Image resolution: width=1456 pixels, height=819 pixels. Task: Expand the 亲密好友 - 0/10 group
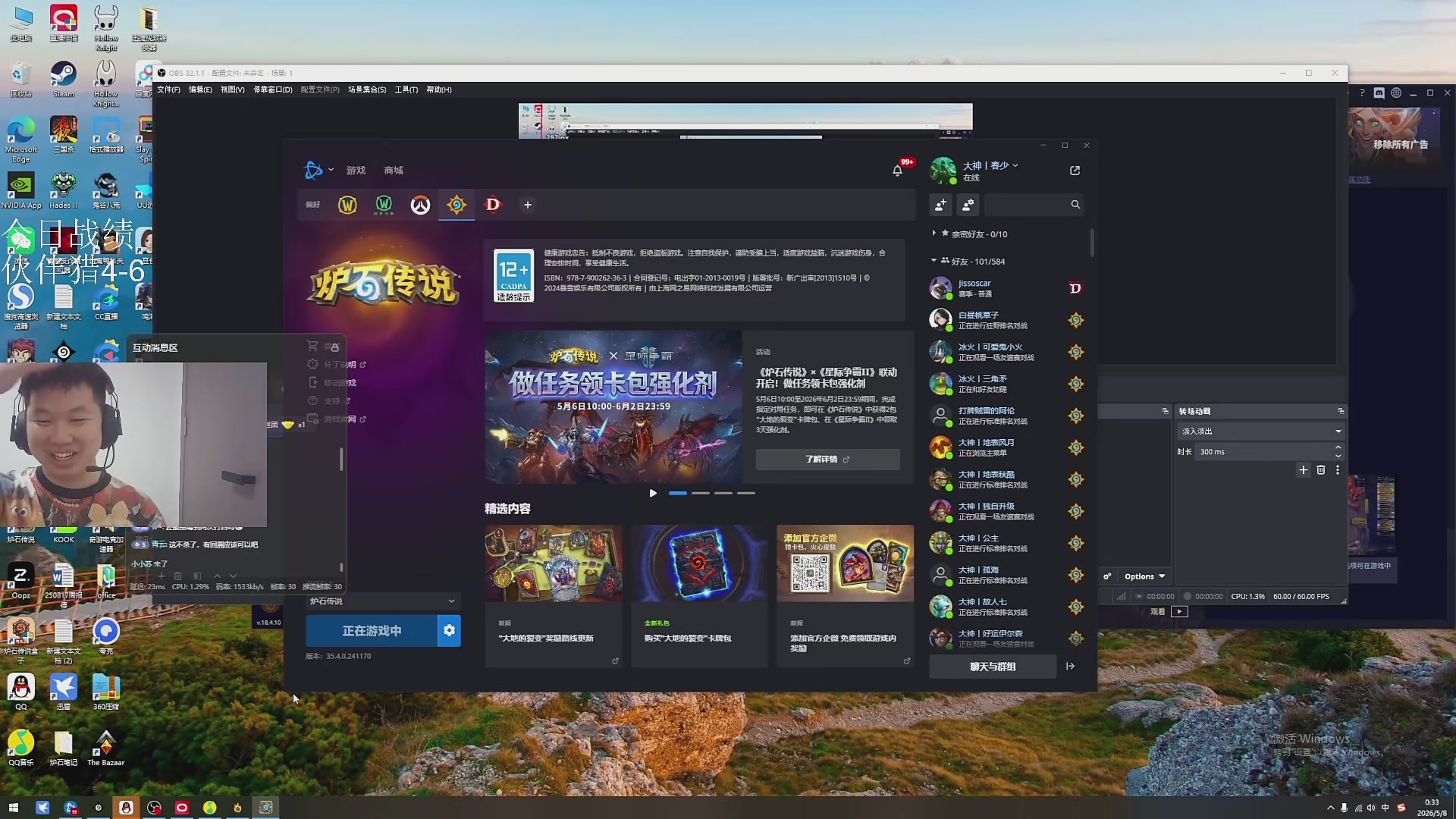970,234
